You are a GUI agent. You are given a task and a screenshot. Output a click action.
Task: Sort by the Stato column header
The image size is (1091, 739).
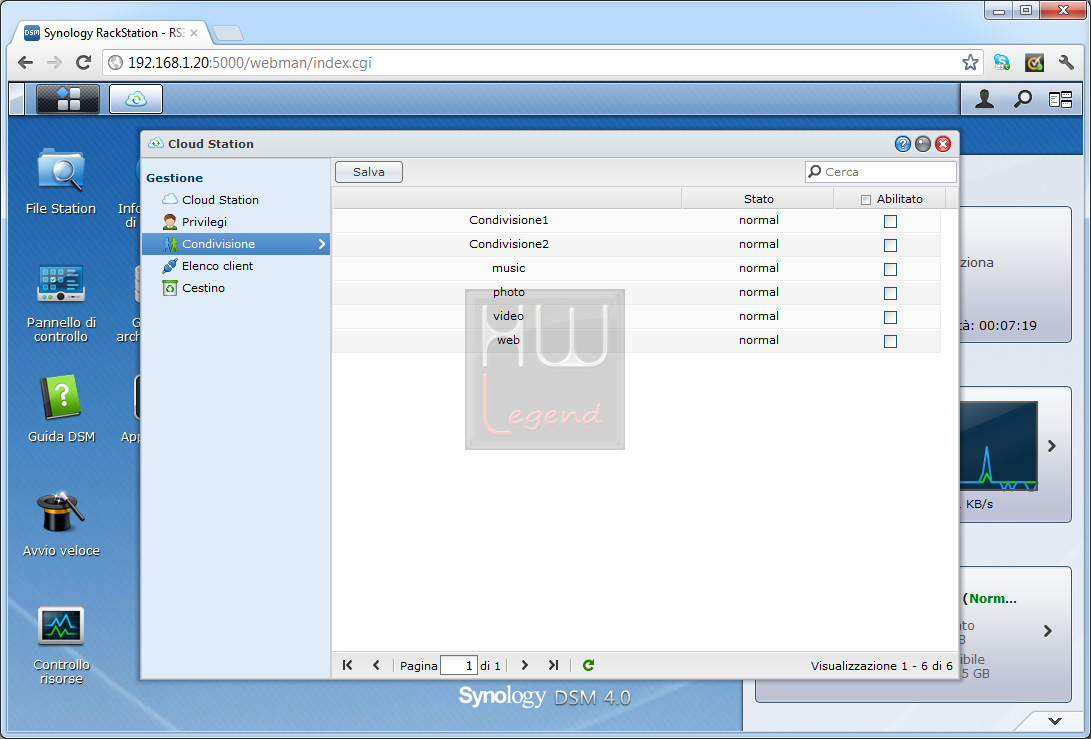pyautogui.click(x=758, y=199)
